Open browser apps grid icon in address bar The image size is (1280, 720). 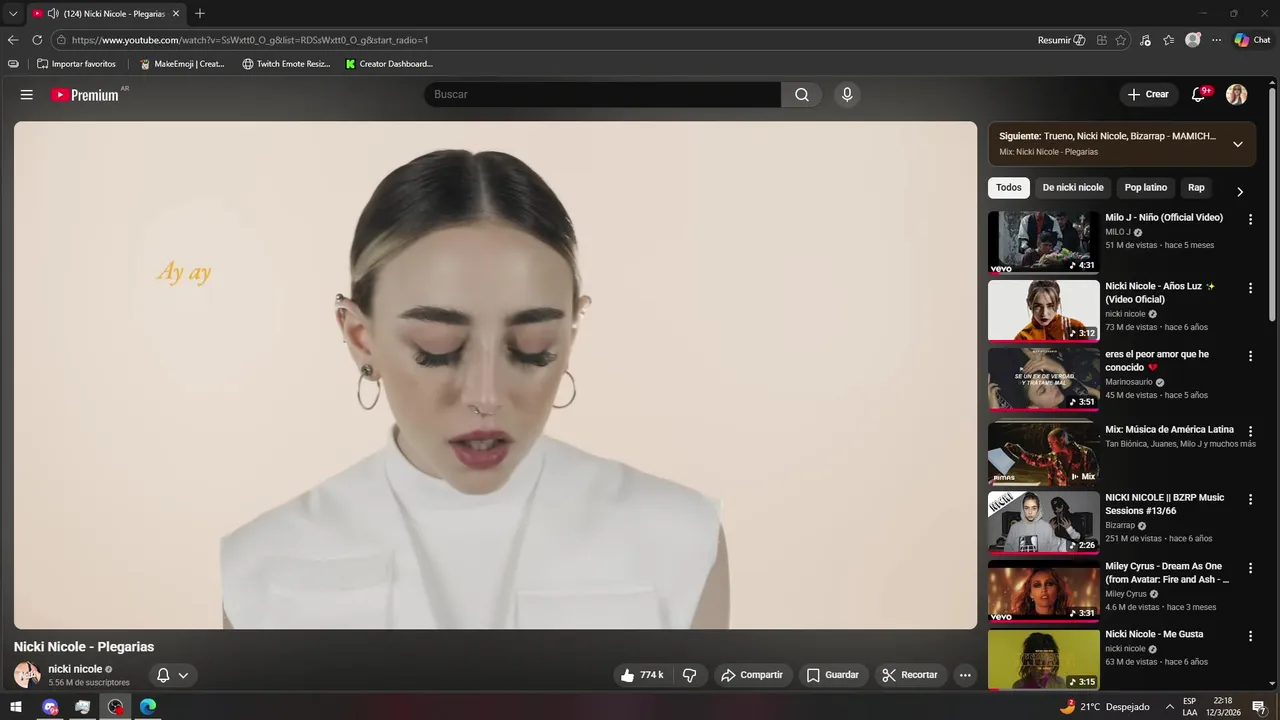coord(1101,40)
